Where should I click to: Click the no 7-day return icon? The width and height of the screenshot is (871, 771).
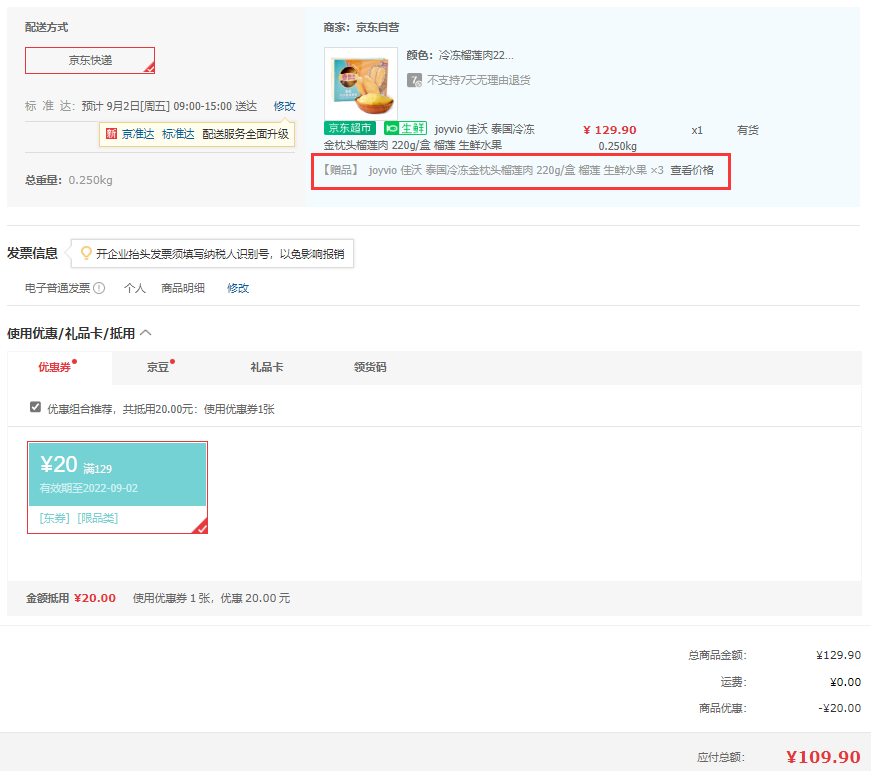(414, 81)
